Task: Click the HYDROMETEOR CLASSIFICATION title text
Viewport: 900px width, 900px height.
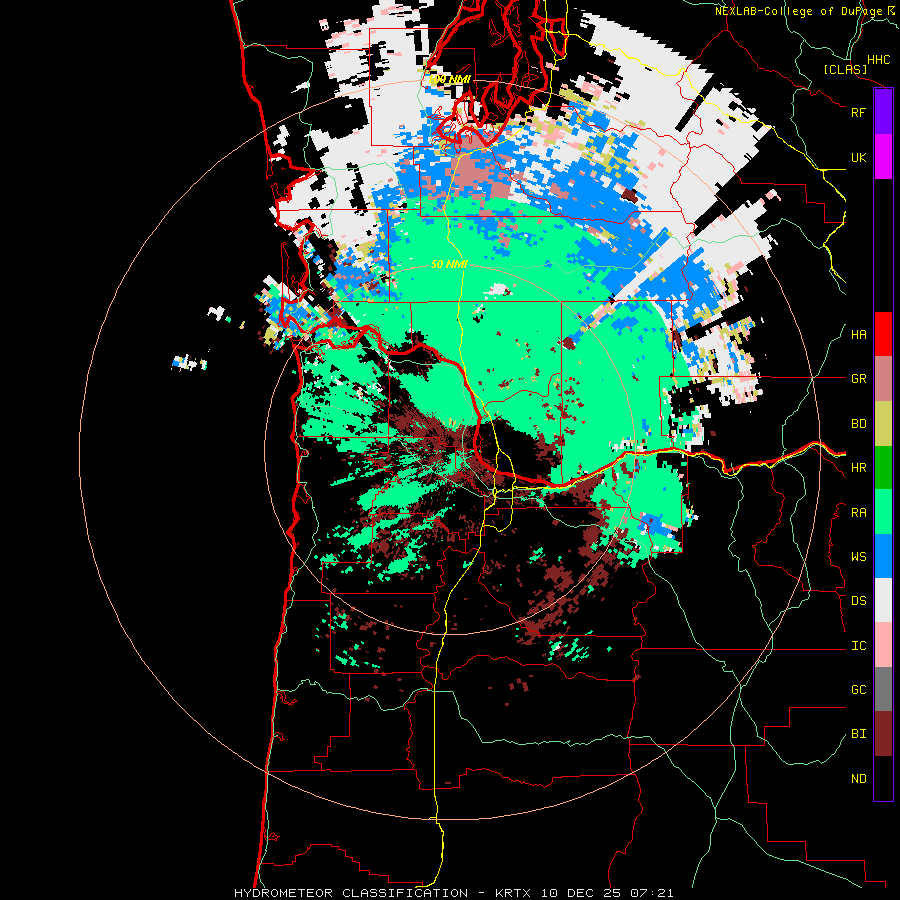Action: [x=351, y=893]
